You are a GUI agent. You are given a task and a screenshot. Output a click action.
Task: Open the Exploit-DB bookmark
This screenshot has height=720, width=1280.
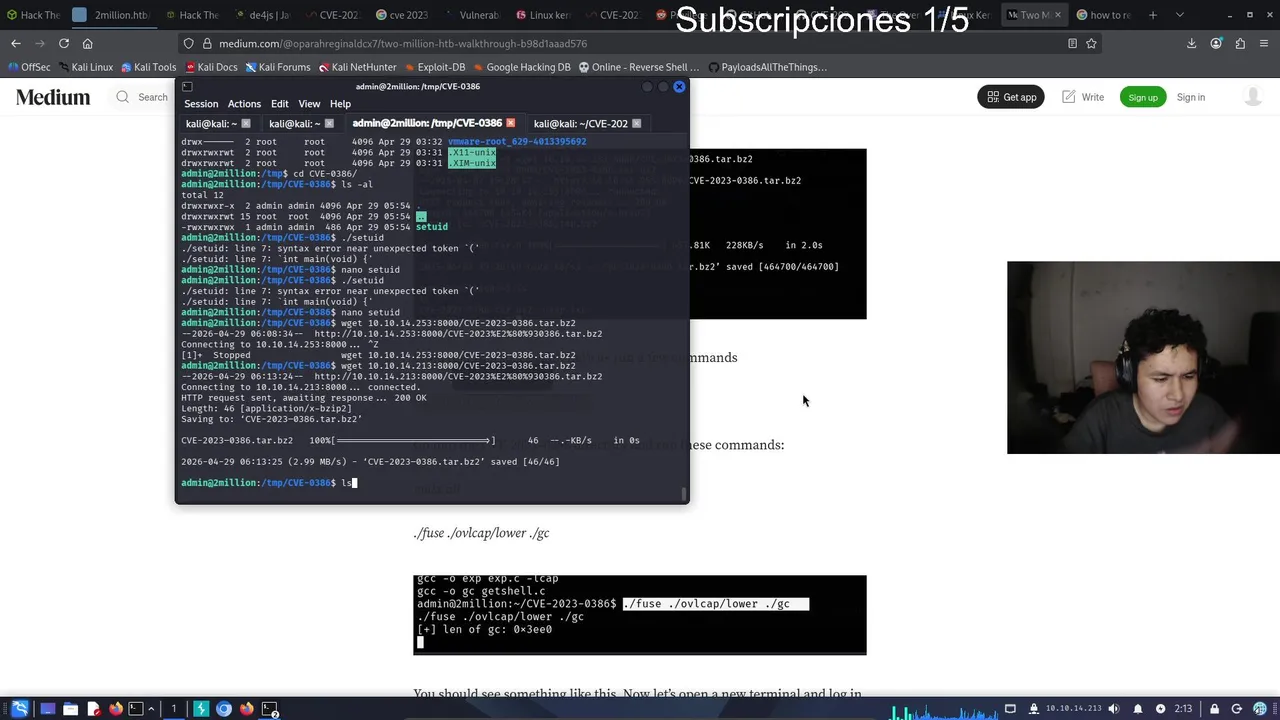pos(435,67)
